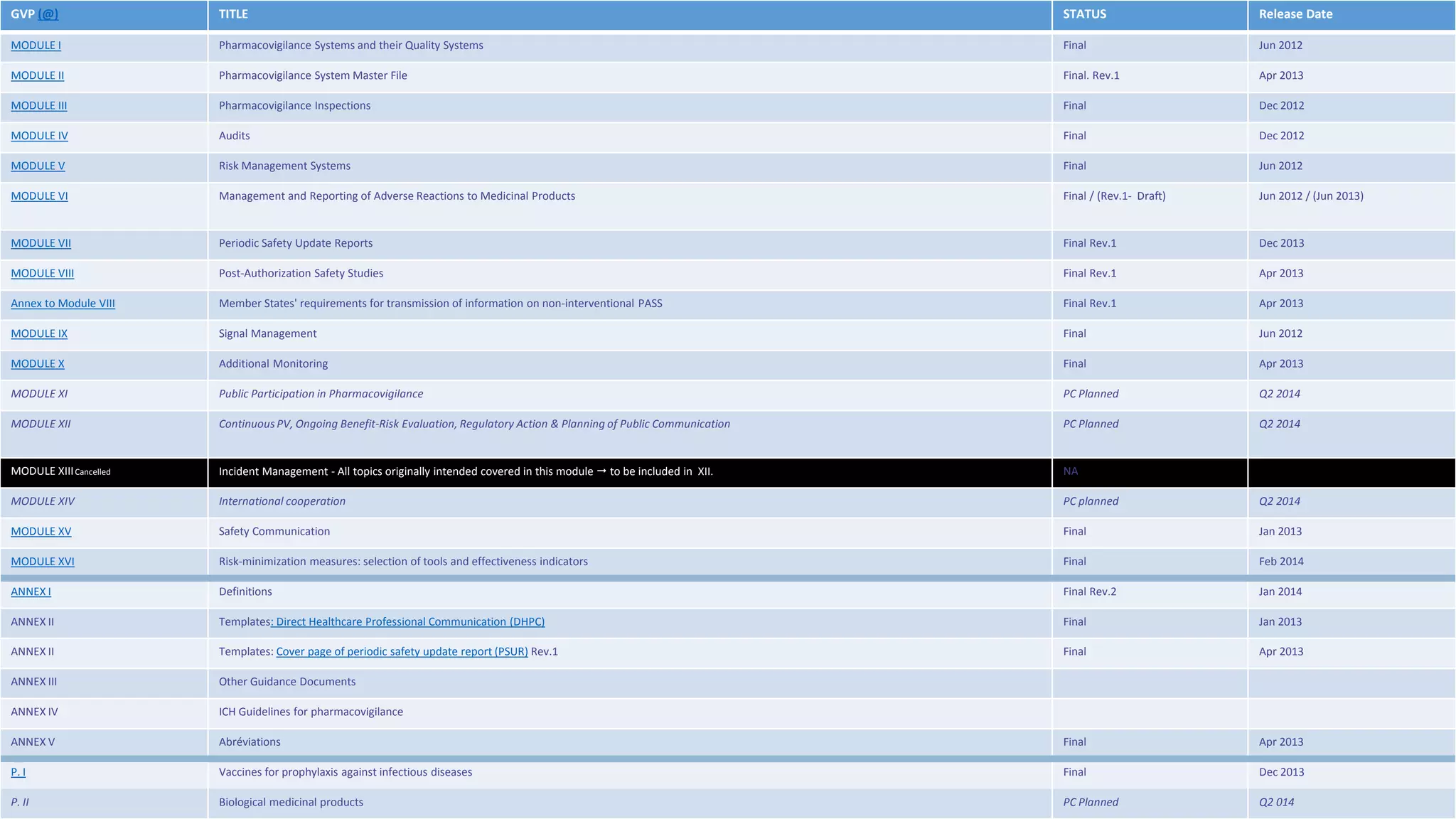Follow the MODULE IX link
The height and width of the screenshot is (819, 1456).
click(x=39, y=333)
